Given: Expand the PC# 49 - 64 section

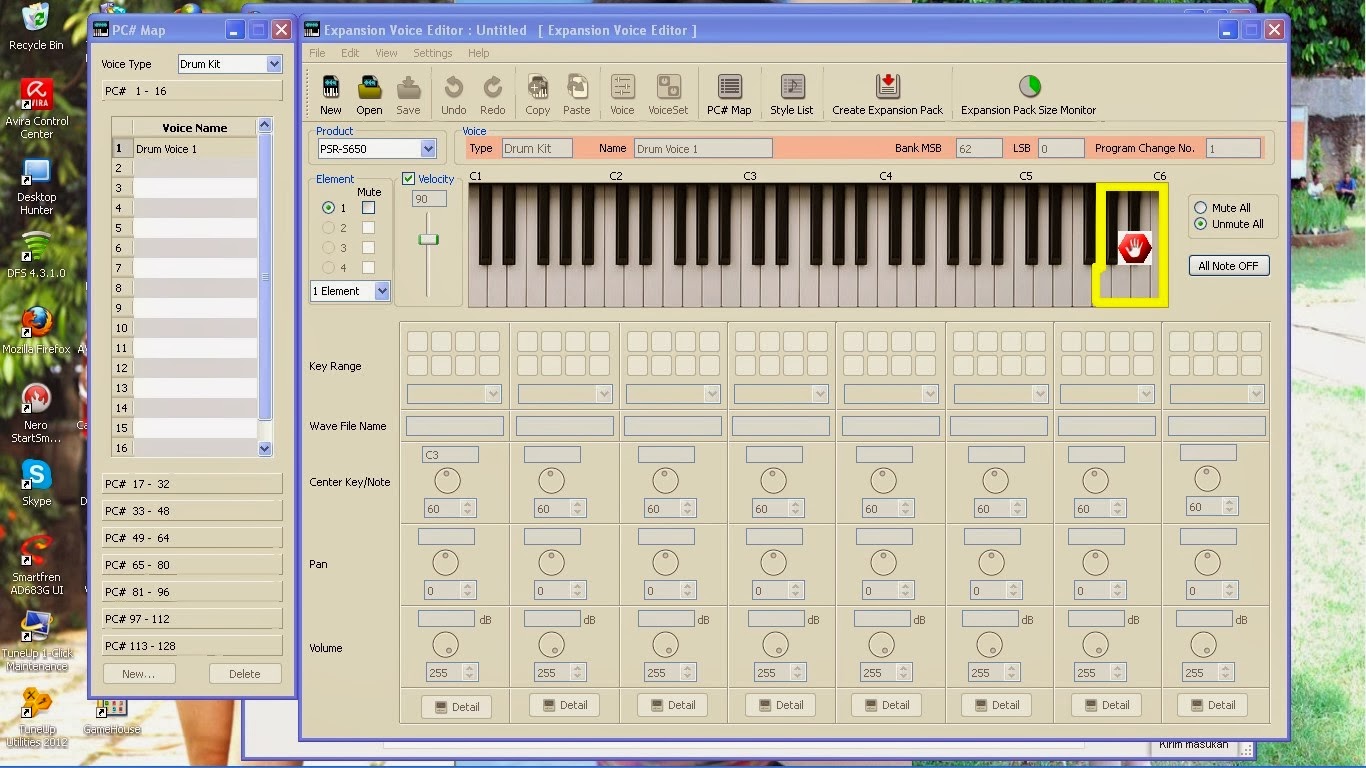Looking at the screenshot, I should click(x=192, y=538).
